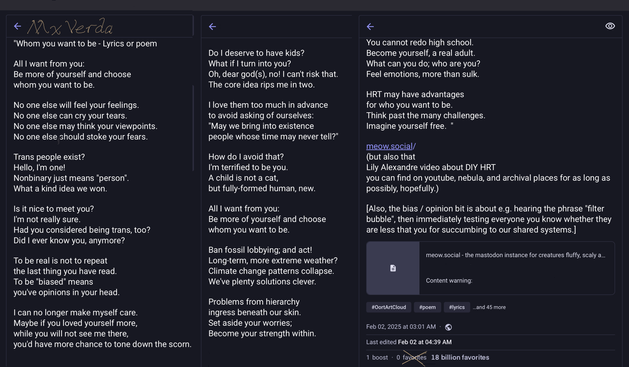Viewport: 629px width, 367px height.
Task: Toggle sensitive content with the eye icon
Action: tap(610, 26)
